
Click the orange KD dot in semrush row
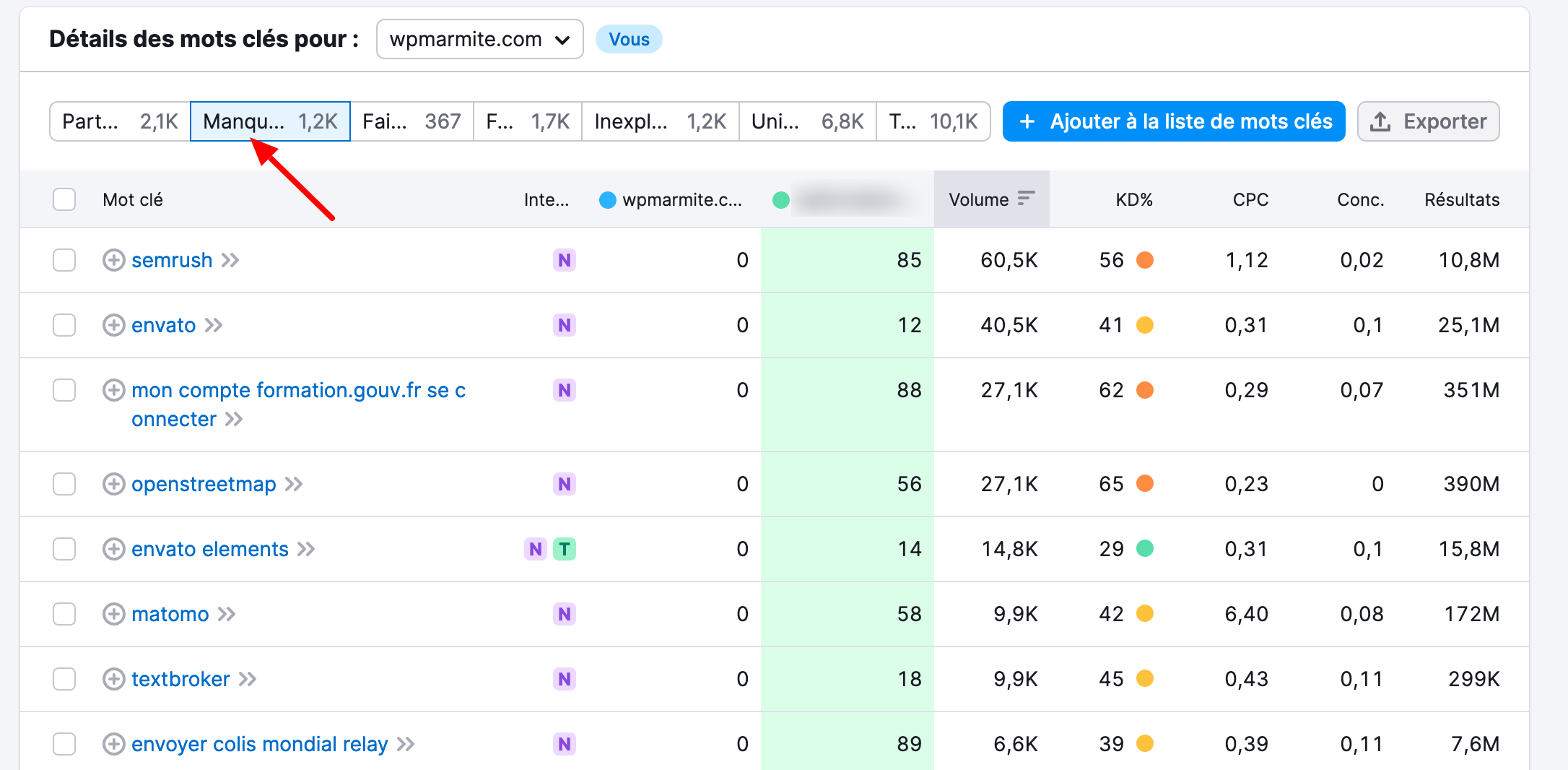(x=1145, y=260)
